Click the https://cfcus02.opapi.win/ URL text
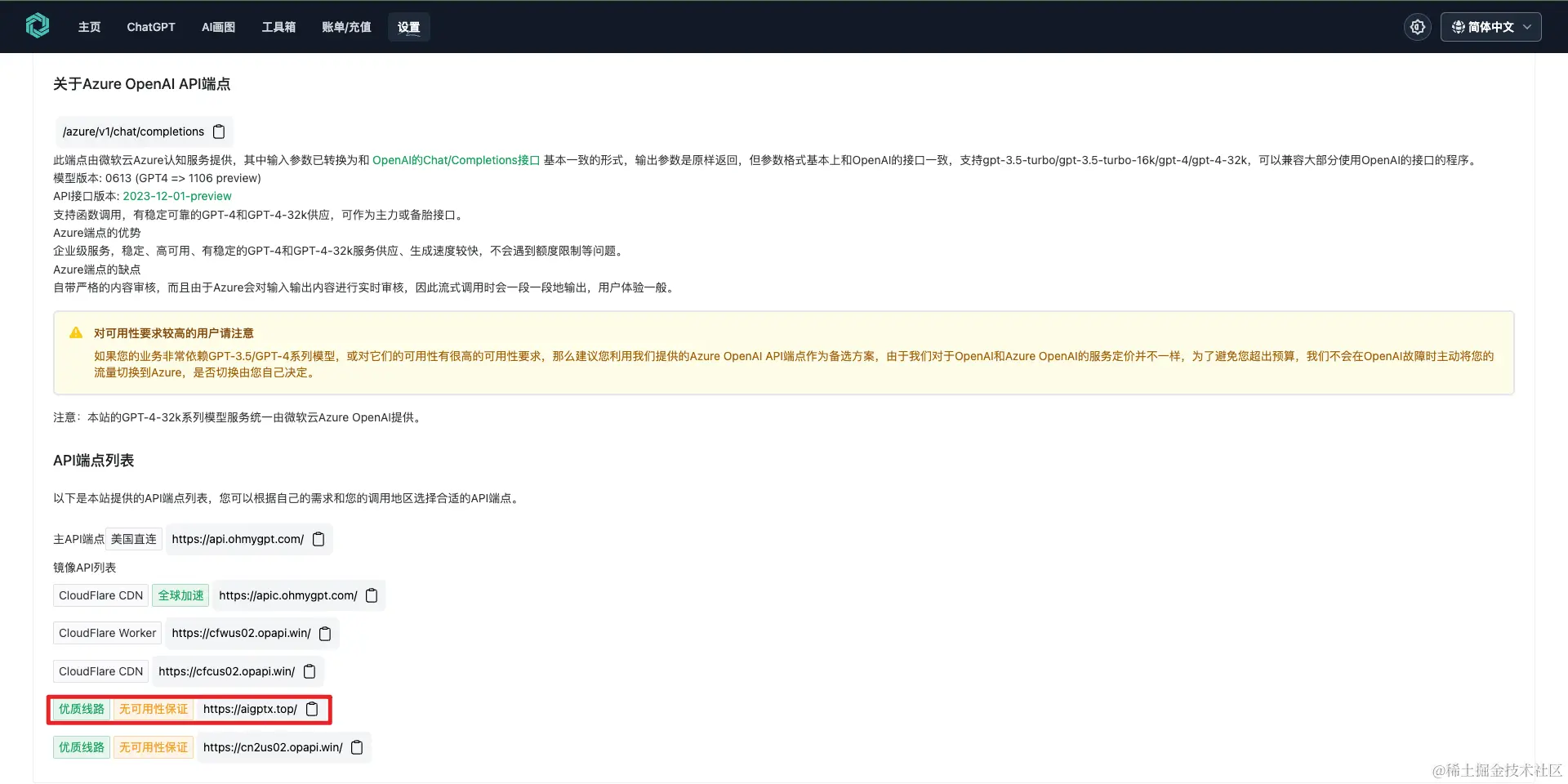 coord(227,671)
